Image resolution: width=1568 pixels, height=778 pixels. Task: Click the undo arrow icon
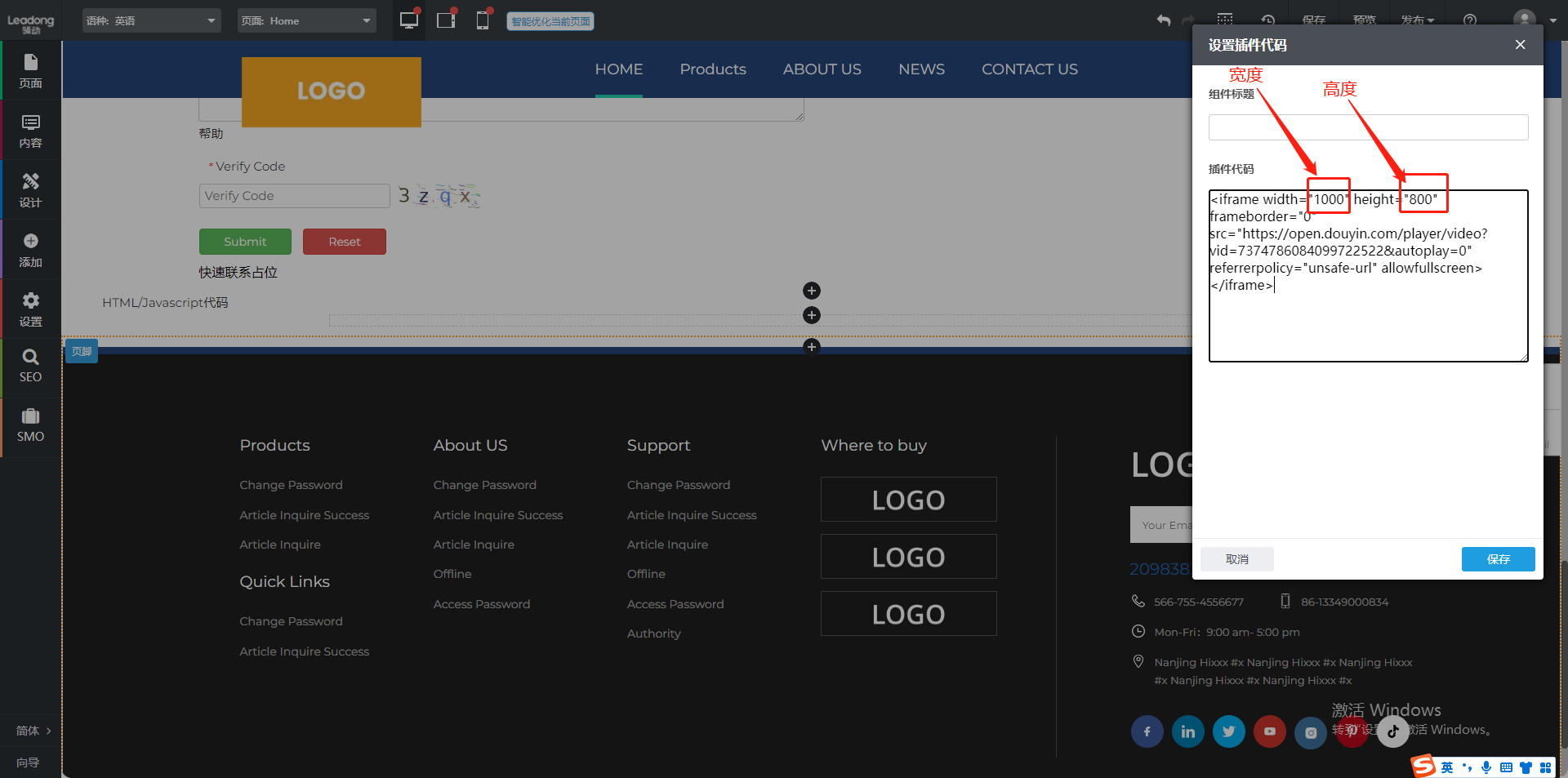[1164, 20]
